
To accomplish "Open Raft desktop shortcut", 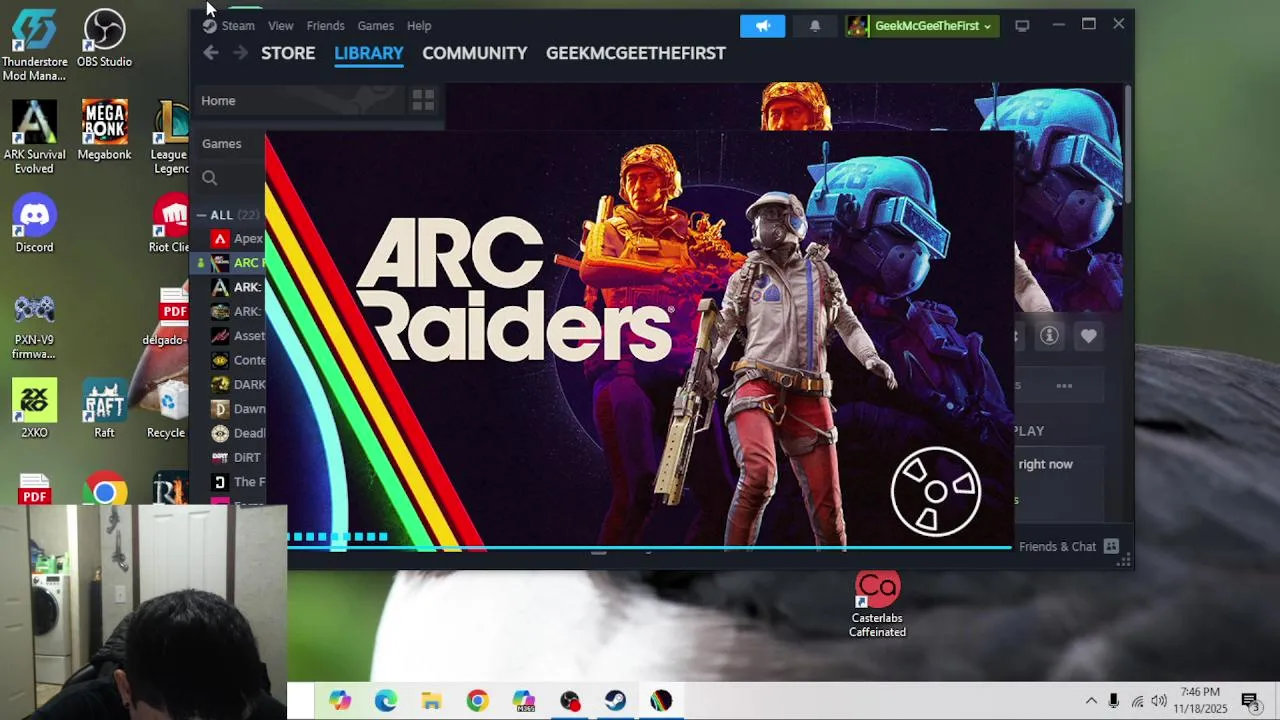I will pyautogui.click(x=104, y=410).
